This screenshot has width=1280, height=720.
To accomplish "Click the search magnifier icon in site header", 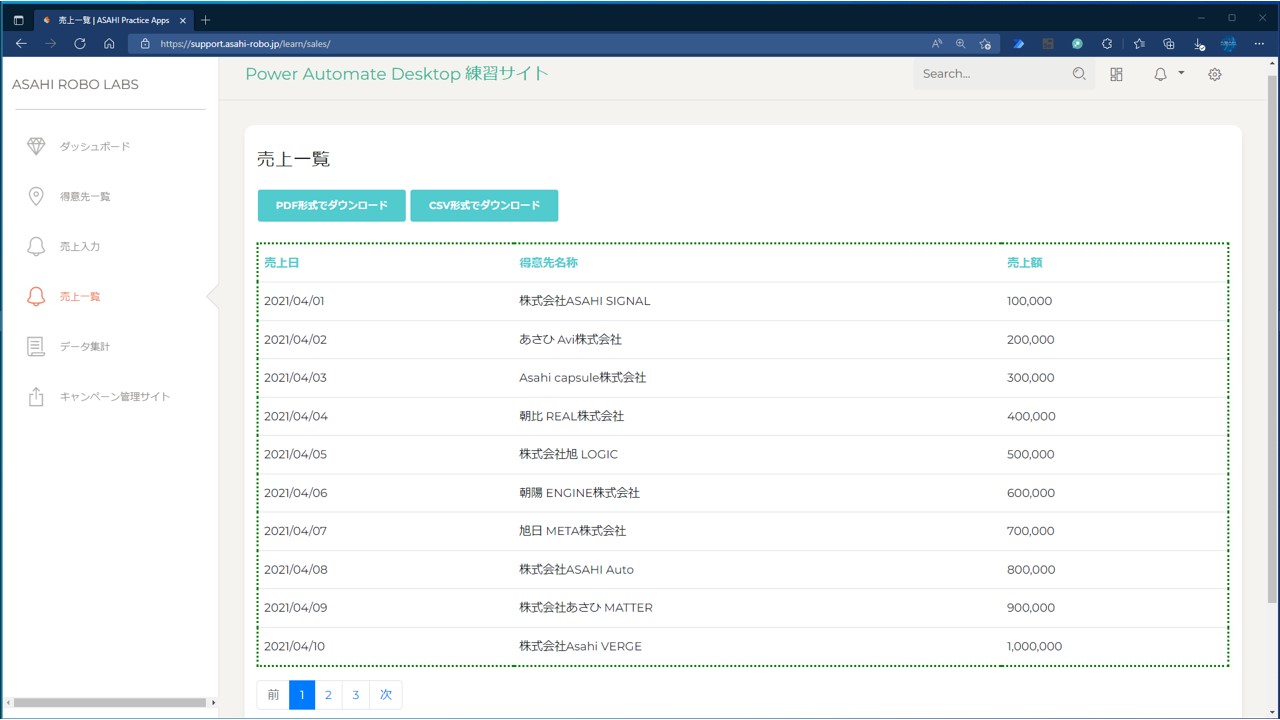I will 1079,74.
